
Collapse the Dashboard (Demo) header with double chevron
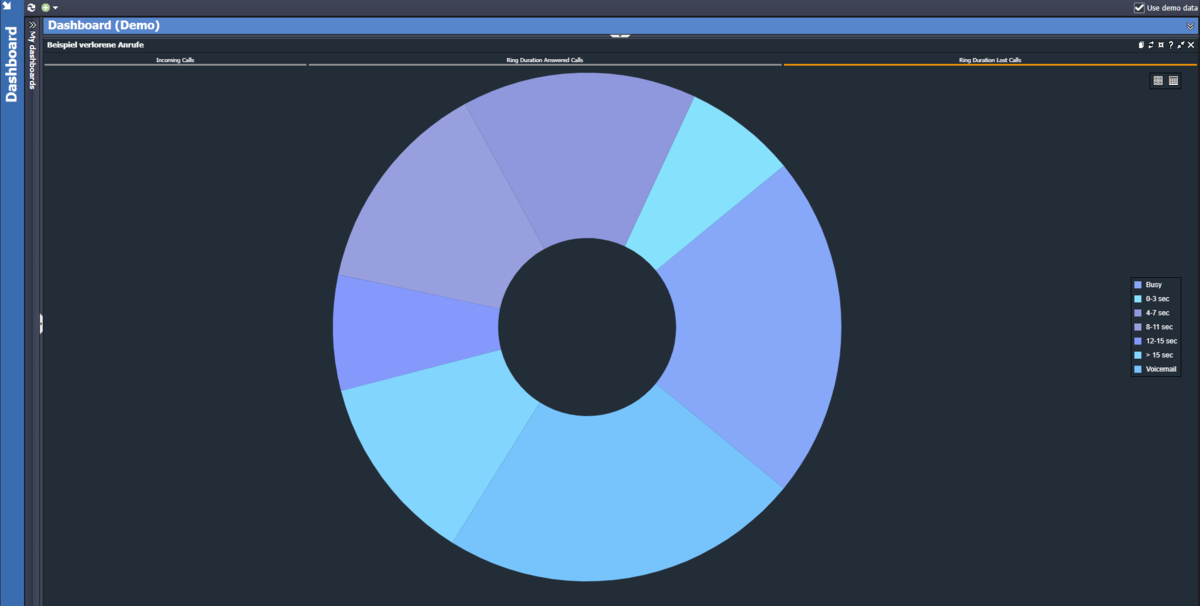click(1190, 26)
